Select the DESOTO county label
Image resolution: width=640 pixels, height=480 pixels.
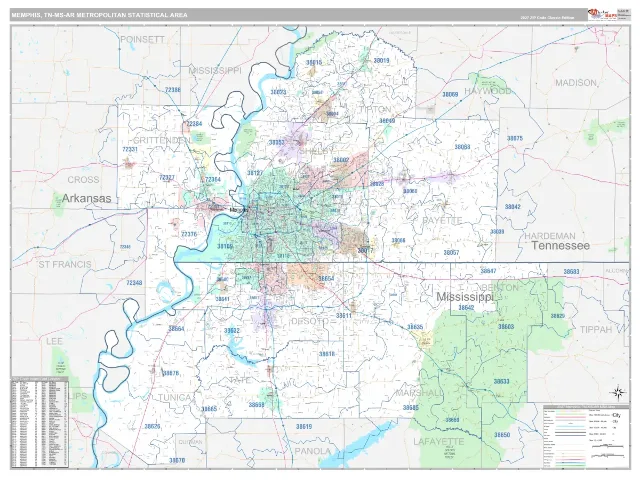[x=310, y=321]
